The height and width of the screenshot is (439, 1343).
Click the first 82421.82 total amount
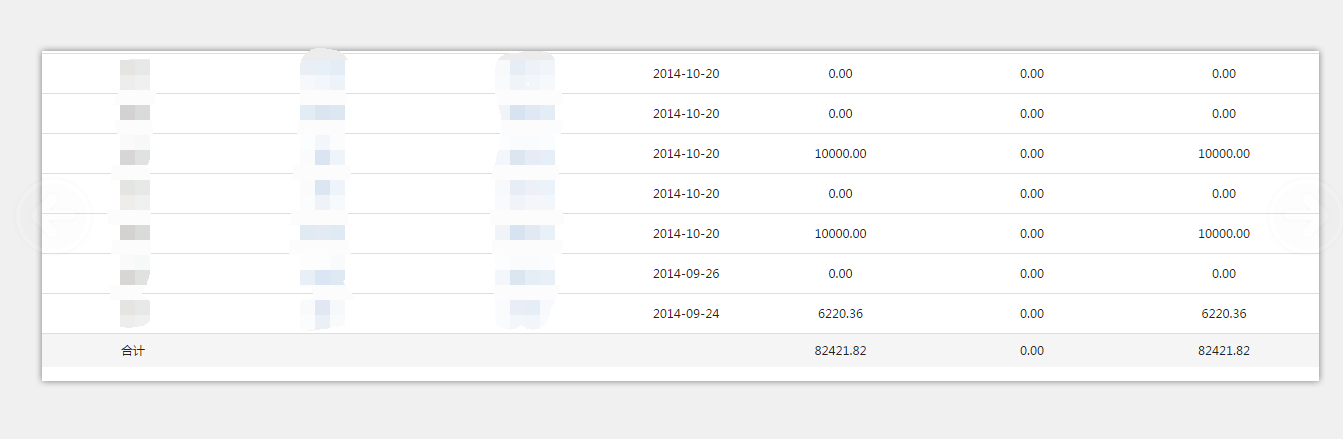(840, 351)
